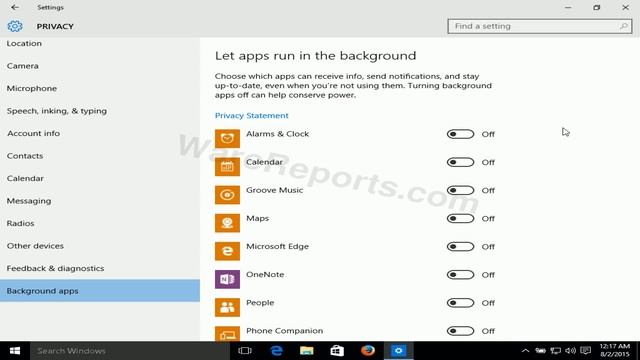Click the Calendar app icon in the list
The width and height of the screenshot is (640, 360).
click(x=227, y=167)
